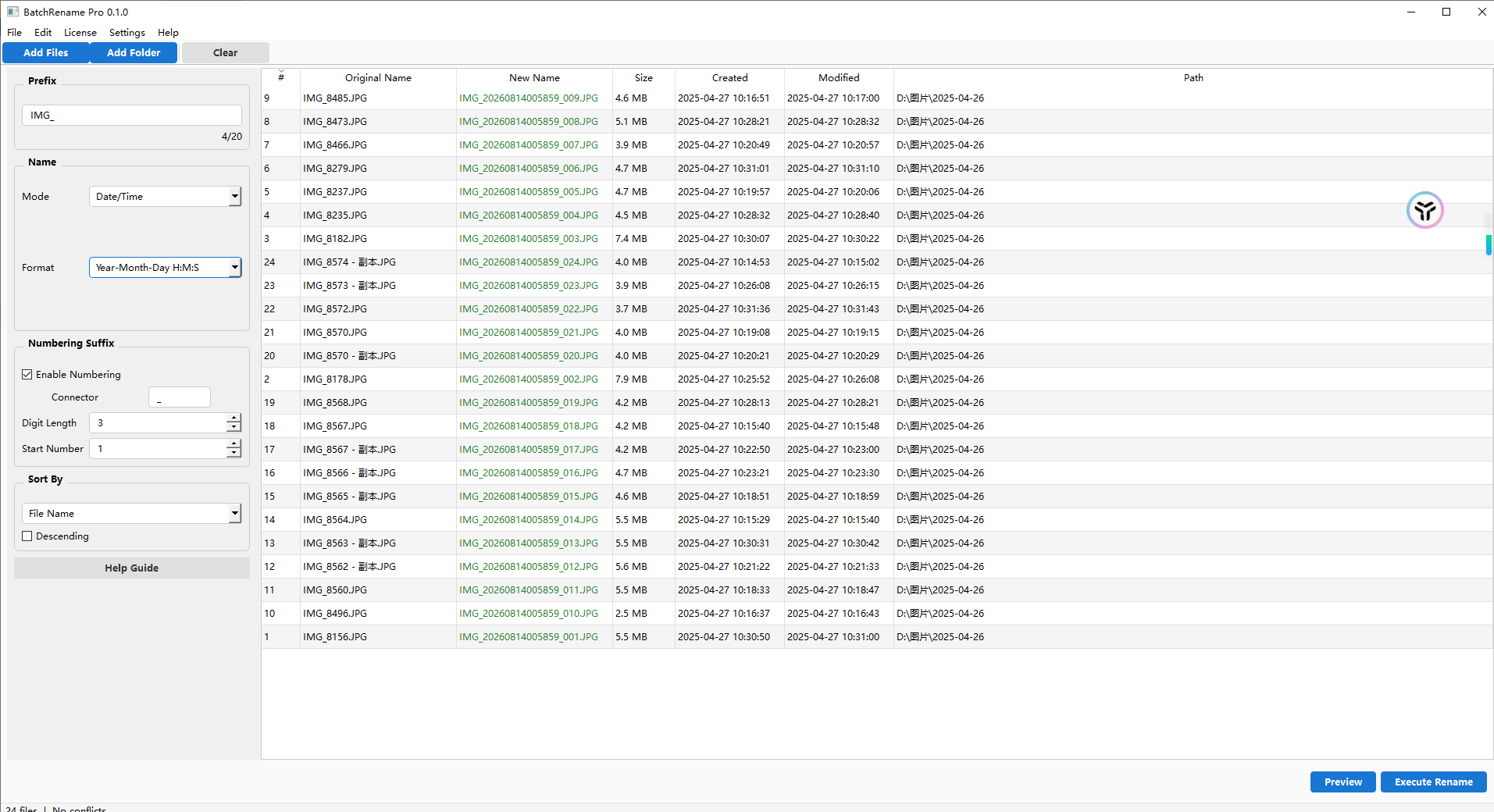Decrease the Digit Length spinner value
Screen dimensions: 1494x812
(234, 428)
